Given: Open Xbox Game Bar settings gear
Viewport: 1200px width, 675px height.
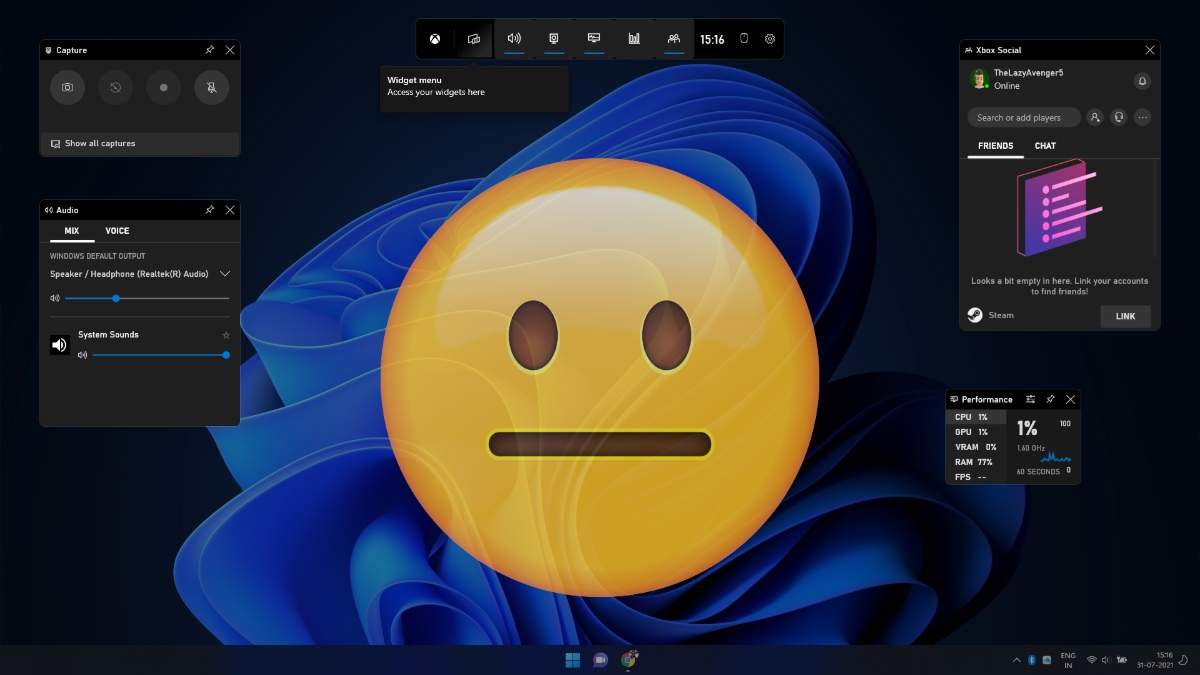Looking at the screenshot, I should coord(768,39).
